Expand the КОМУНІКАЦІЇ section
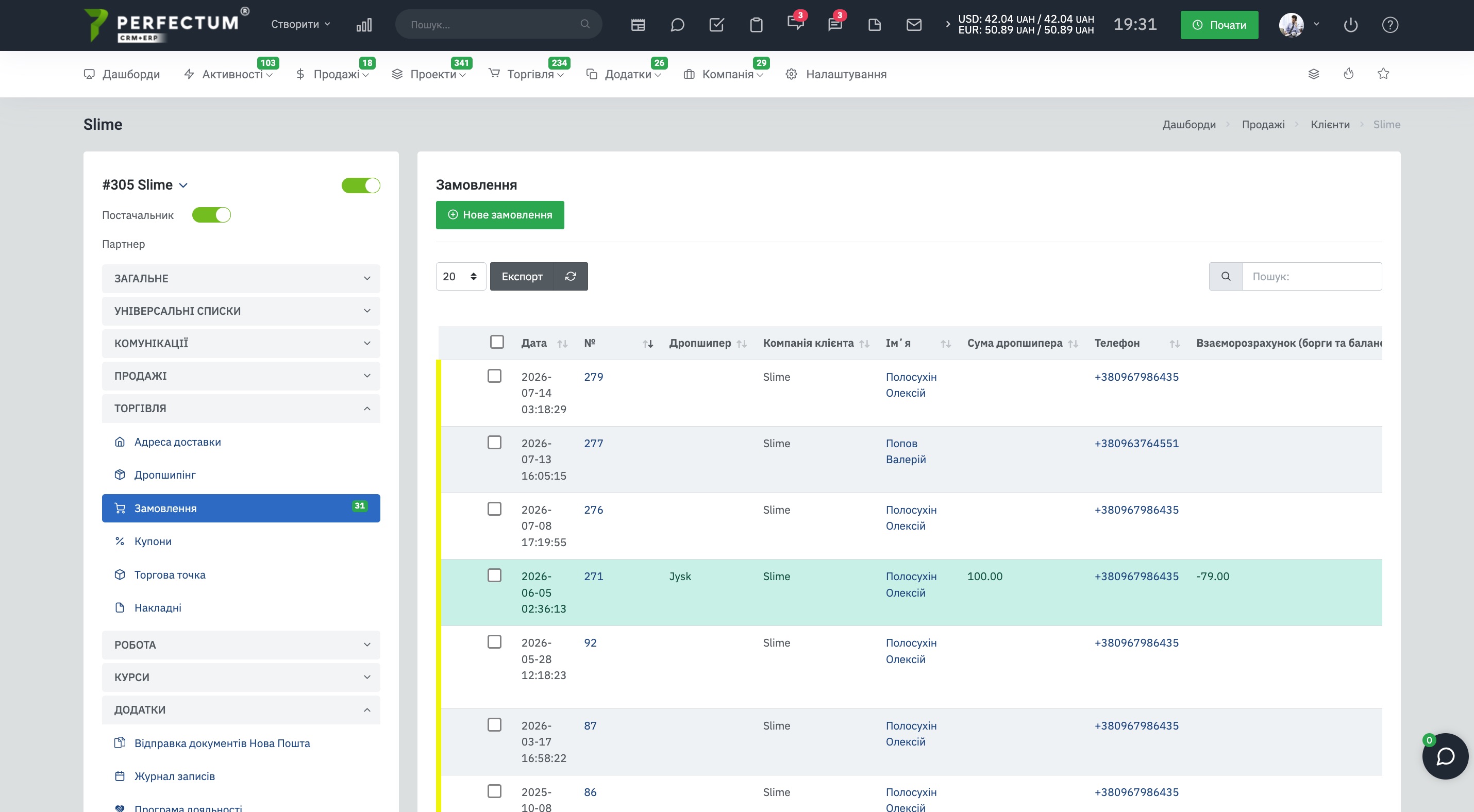 click(x=241, y=343)
